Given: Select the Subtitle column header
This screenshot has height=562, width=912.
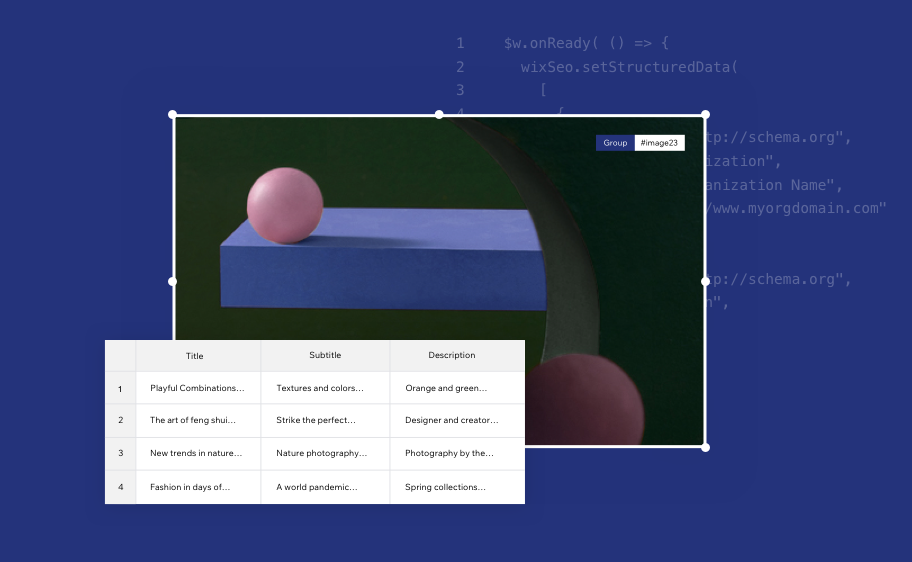Looking at the screenshot, I should click(x=325, y=356).
